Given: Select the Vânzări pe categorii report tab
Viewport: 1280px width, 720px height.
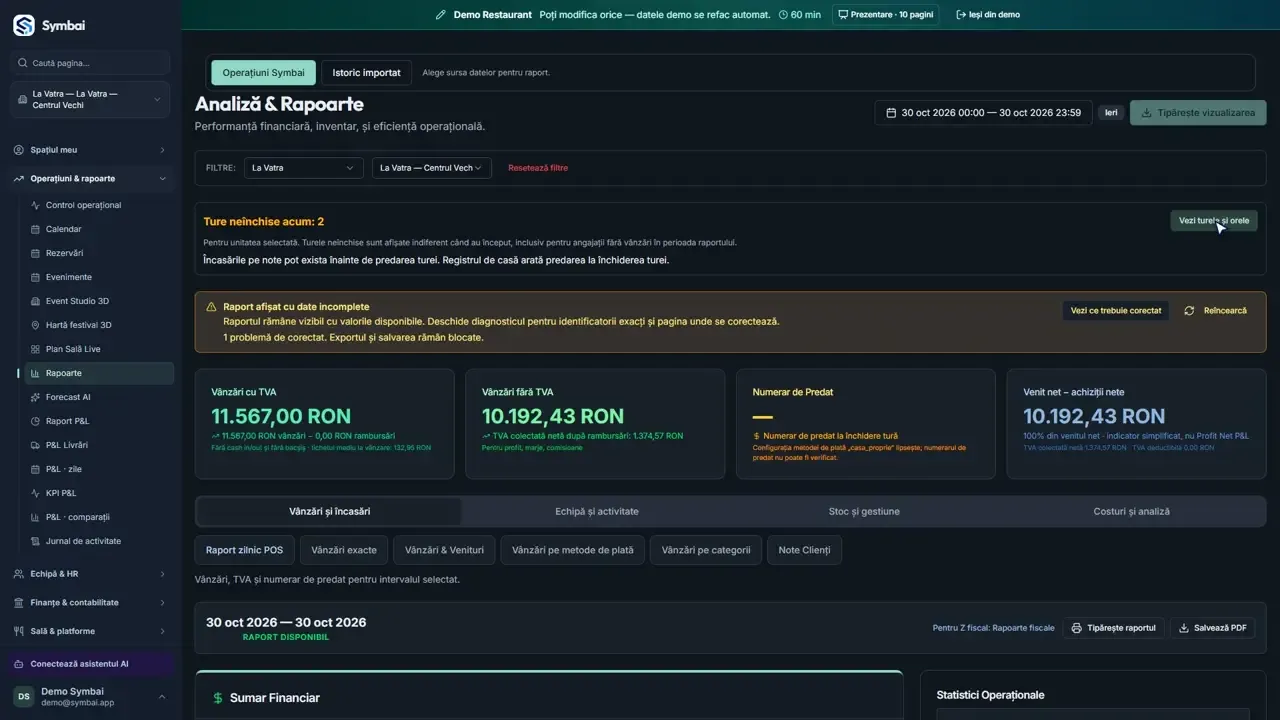Looking at the screenshot, I should (x=706, y=550).
